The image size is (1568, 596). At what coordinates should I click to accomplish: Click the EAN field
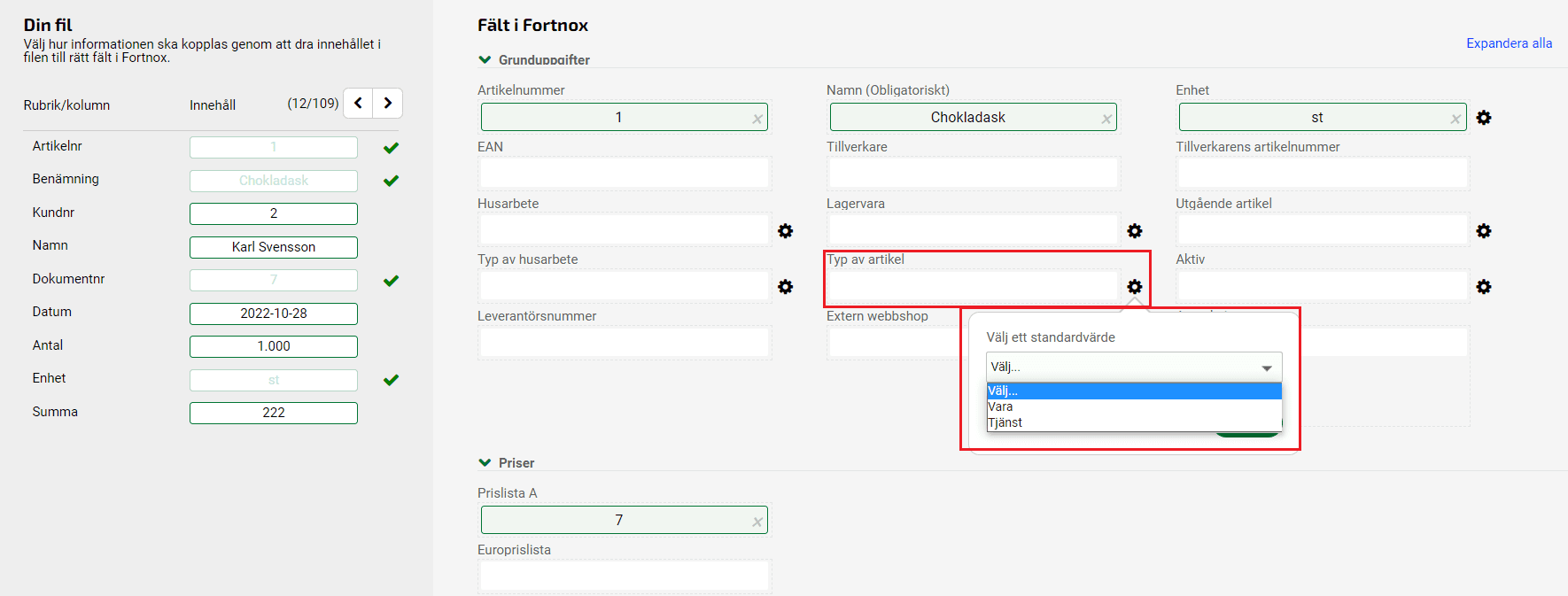(625, 174)
